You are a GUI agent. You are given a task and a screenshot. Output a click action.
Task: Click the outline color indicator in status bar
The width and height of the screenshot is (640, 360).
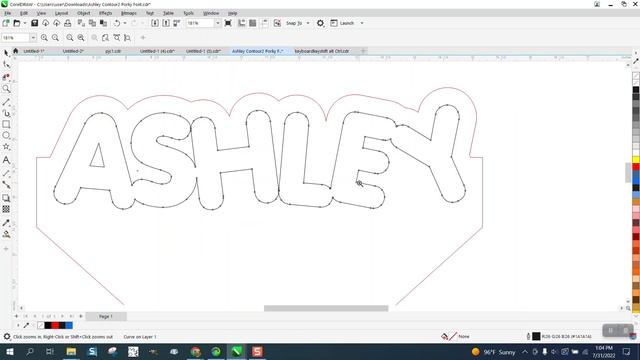pyautogui.click(x=536, y=336)
